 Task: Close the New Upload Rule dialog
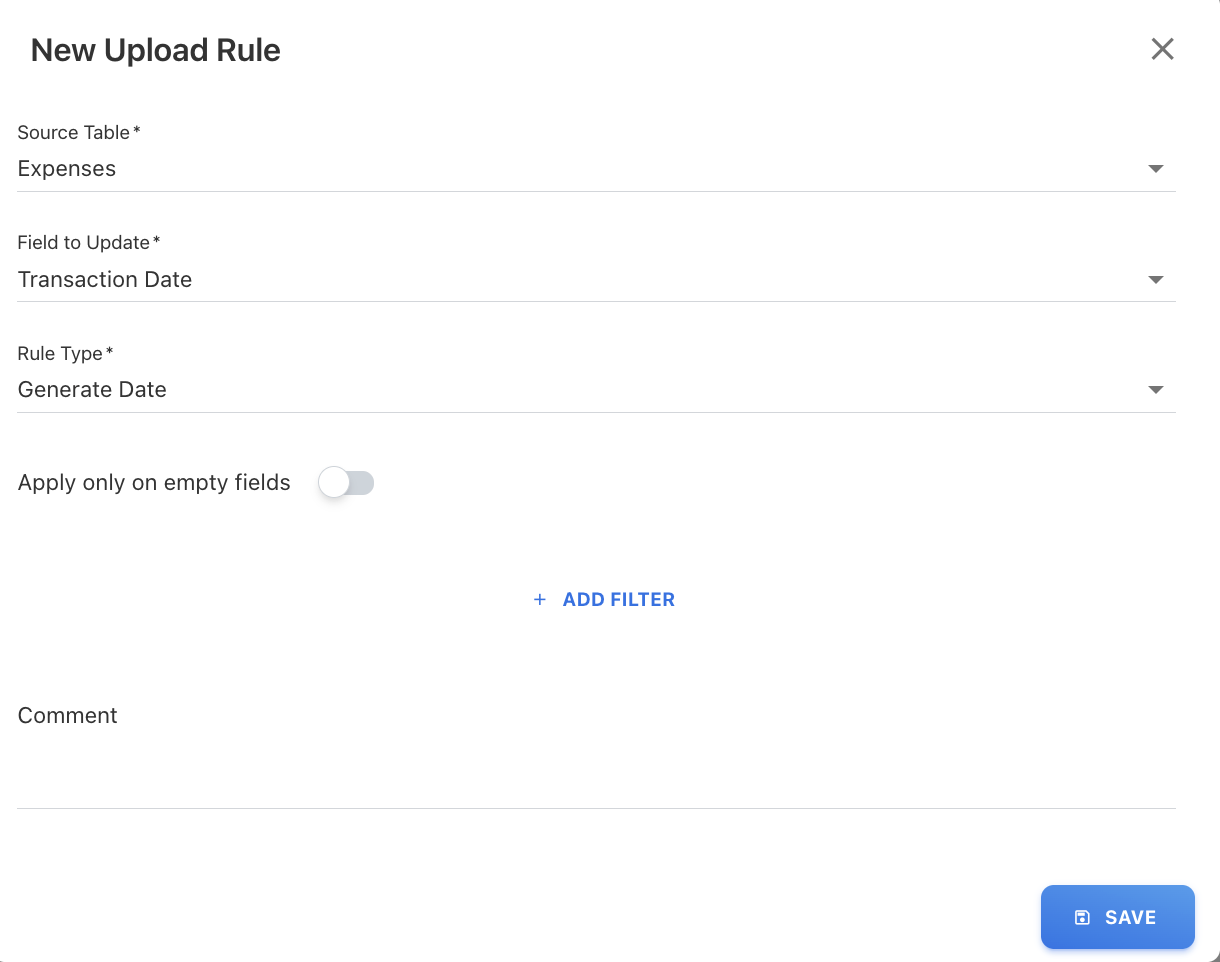pos(1162,49)
